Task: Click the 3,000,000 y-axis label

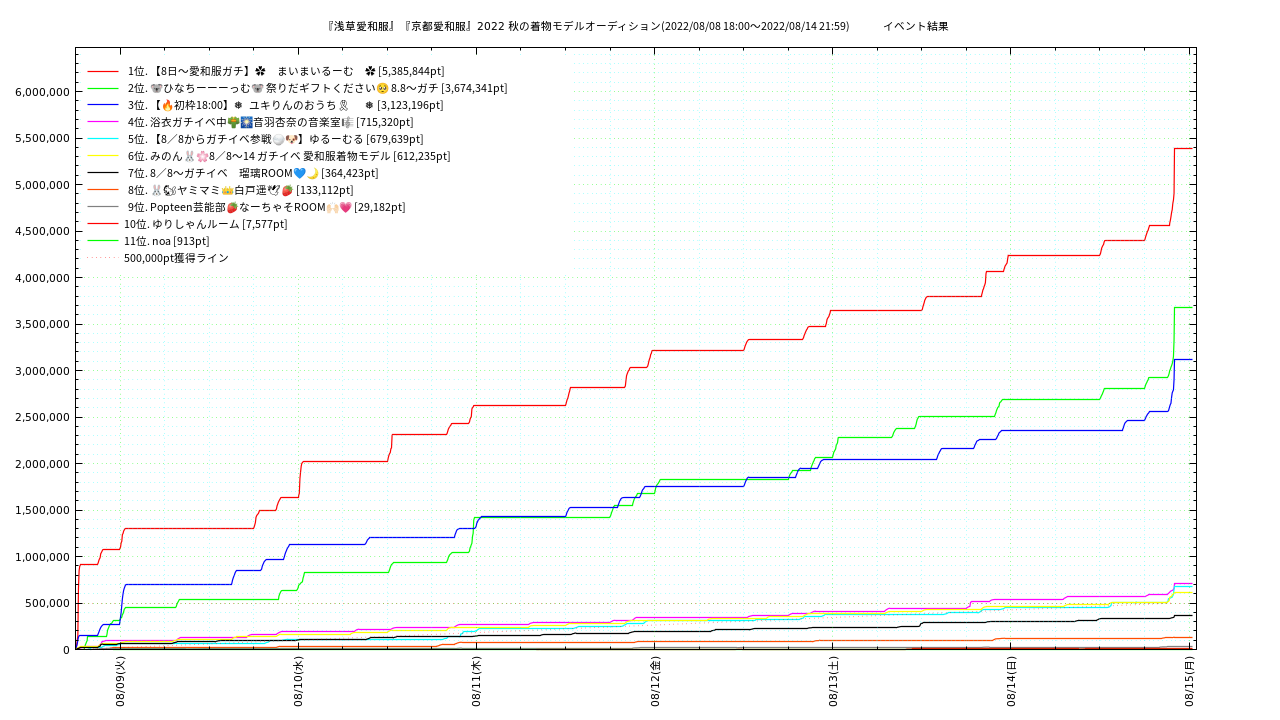Action: click(x=42, y=371)
